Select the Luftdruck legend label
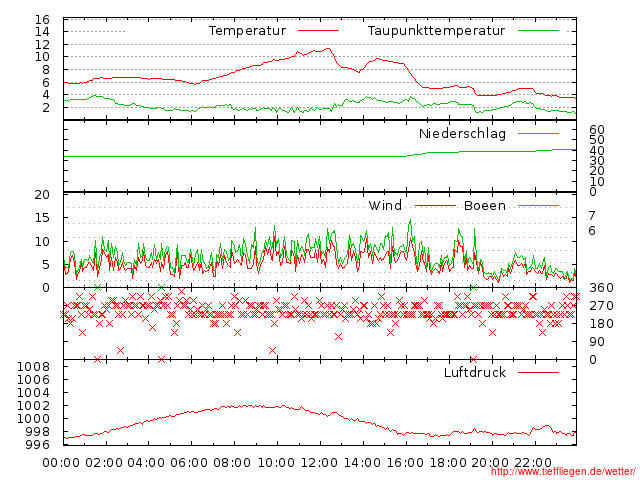 click(475, 372)
